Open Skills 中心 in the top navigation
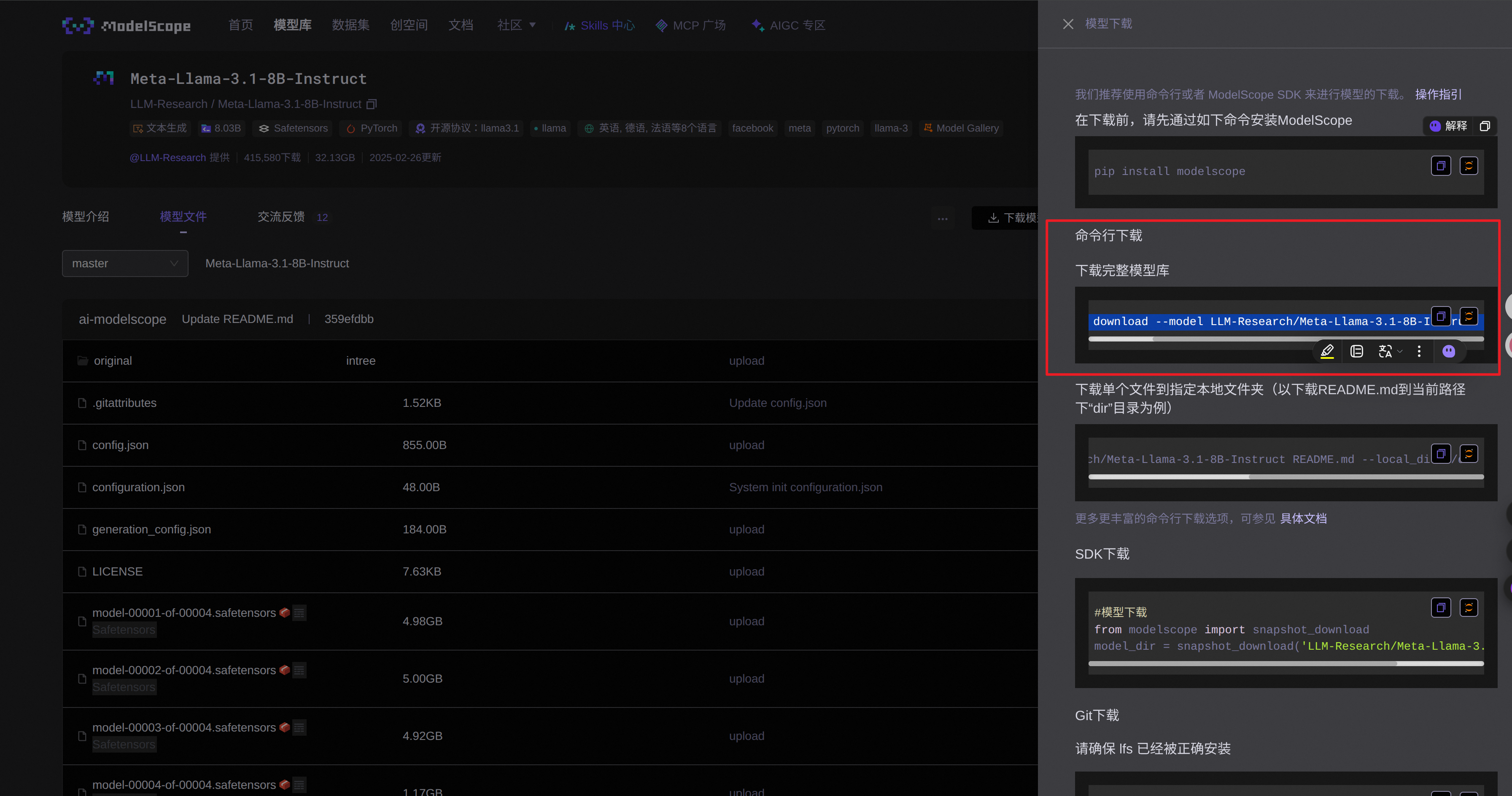 coord(599,25)
